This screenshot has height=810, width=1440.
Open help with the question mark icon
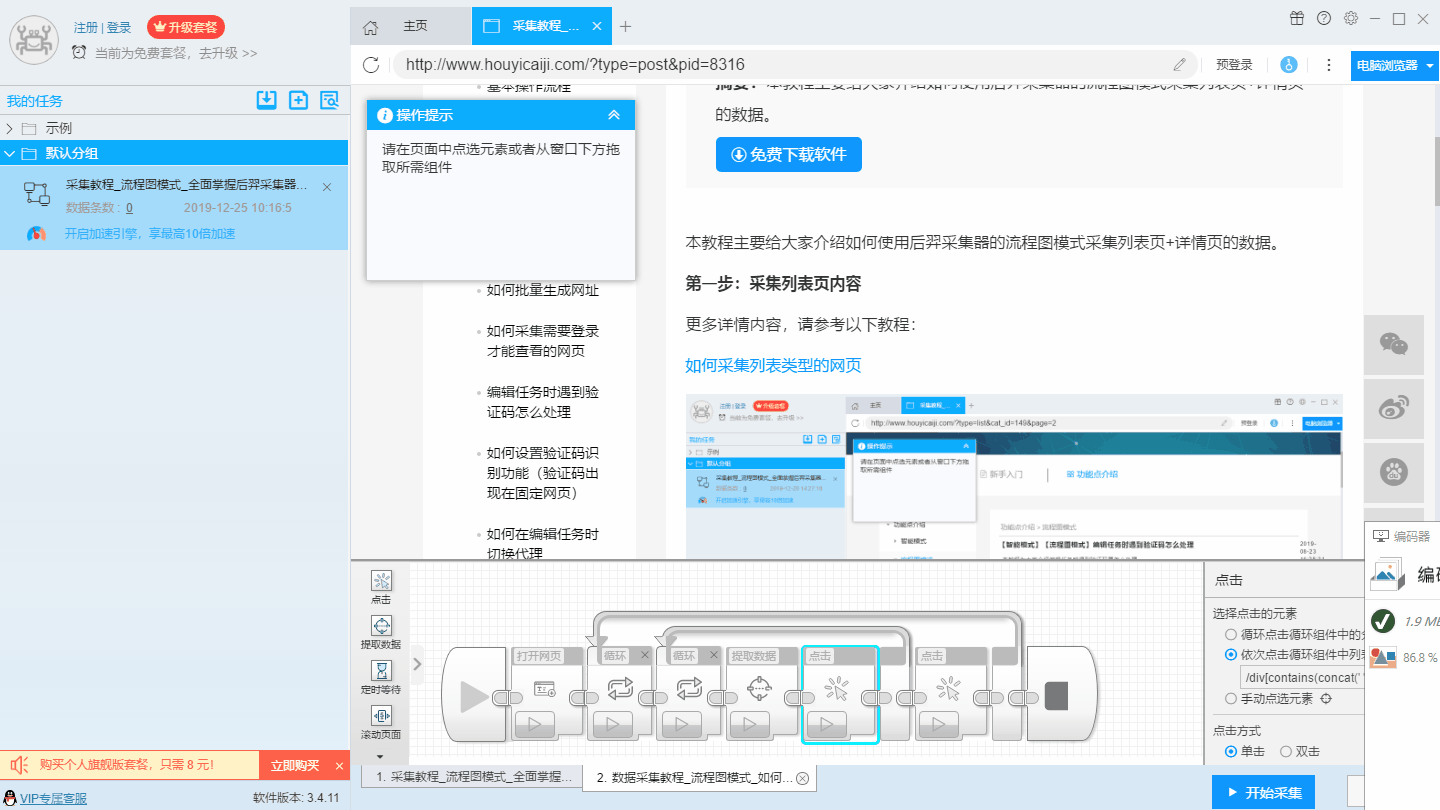click(x=1324, y=18)
